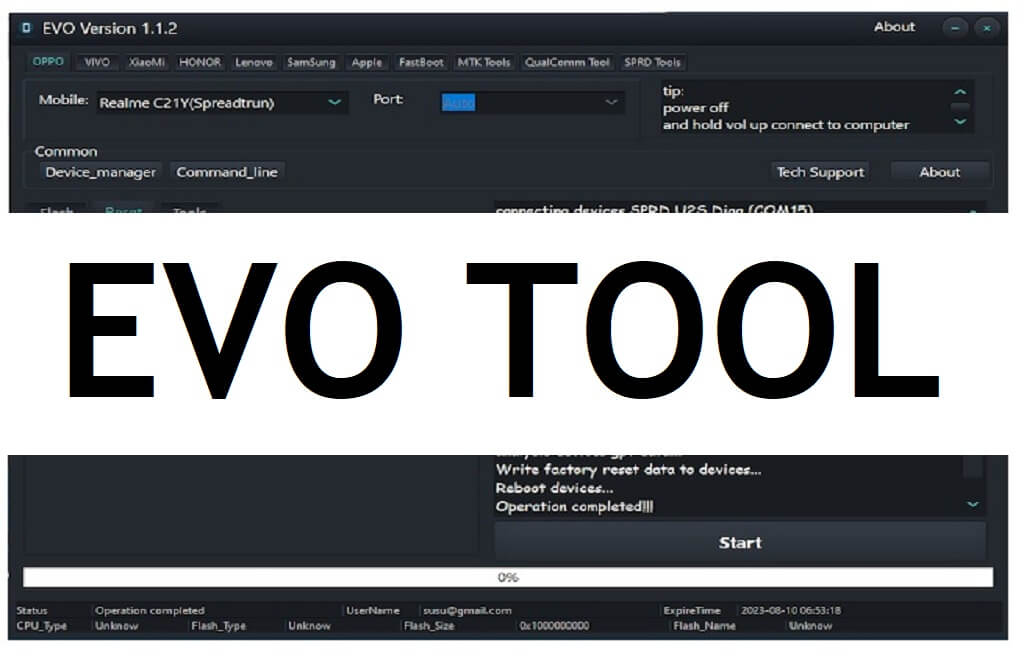Click the scroll-up chevron in tip panel
The image size is (1024, 660).
coord(960,90)
